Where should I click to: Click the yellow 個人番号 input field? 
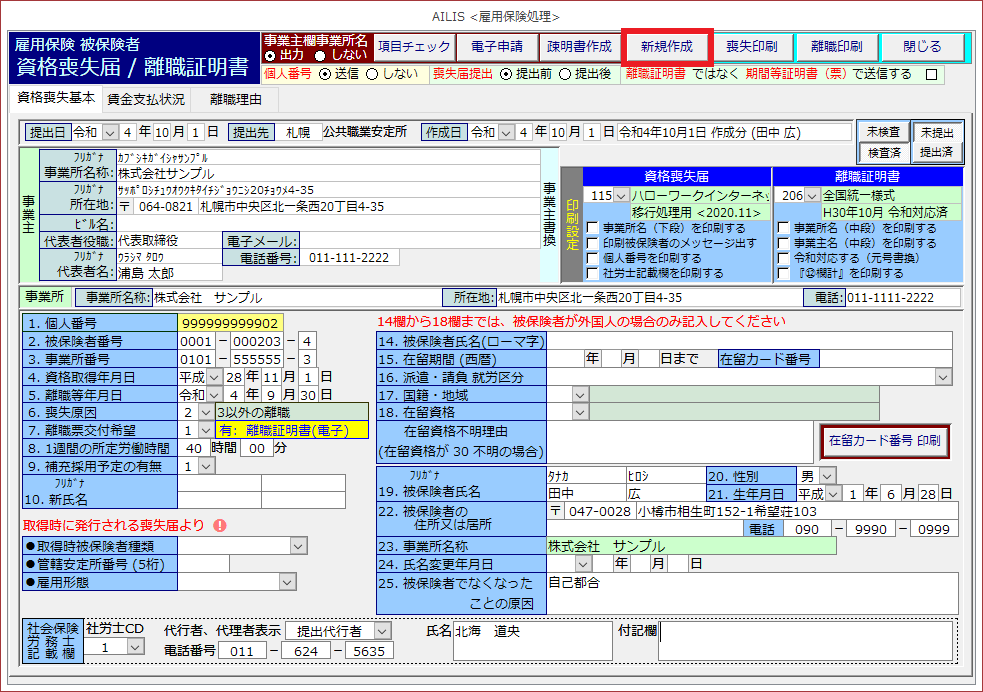[x=230, y=323]
